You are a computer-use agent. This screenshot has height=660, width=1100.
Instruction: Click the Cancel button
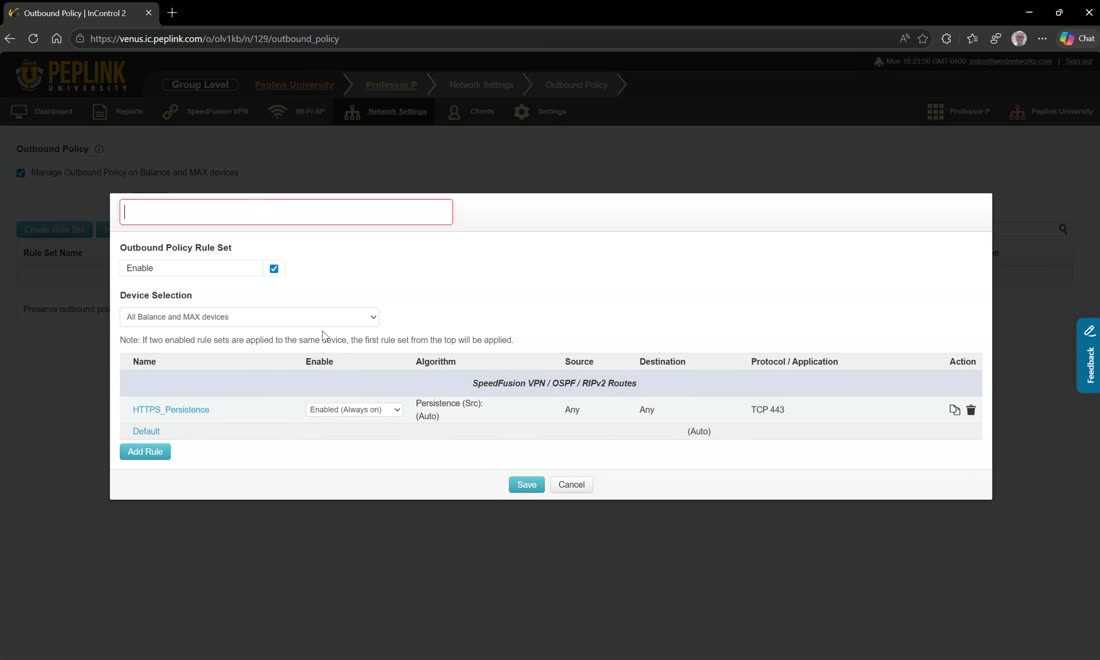[571, 485]
